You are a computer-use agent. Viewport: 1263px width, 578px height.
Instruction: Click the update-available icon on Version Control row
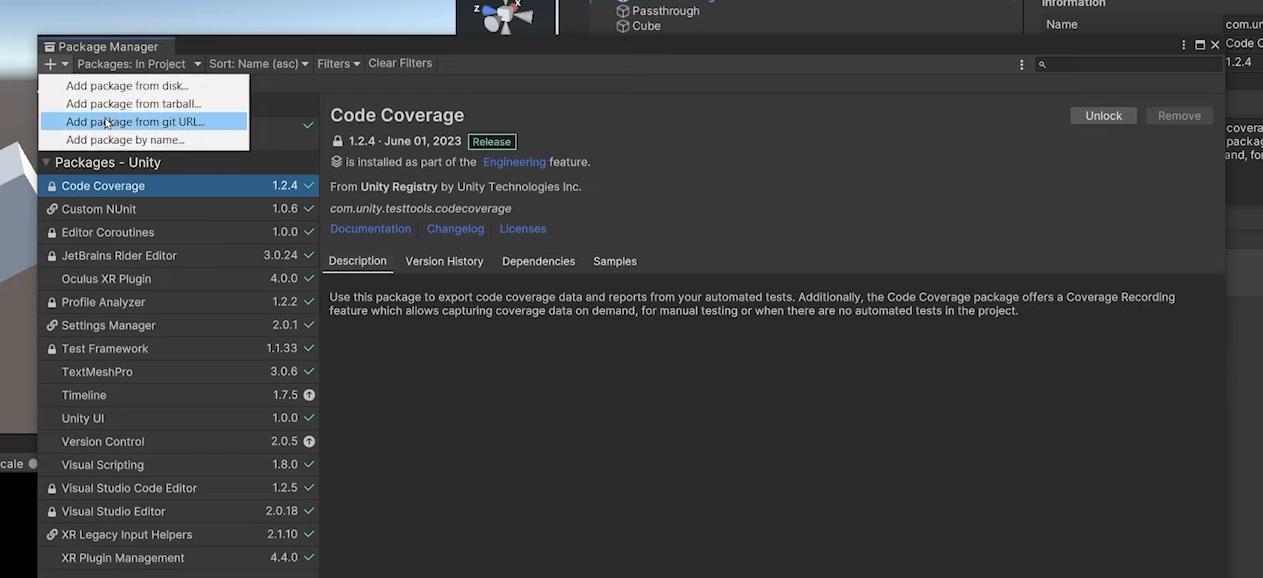pyautogui.click(x=309, y=441)
